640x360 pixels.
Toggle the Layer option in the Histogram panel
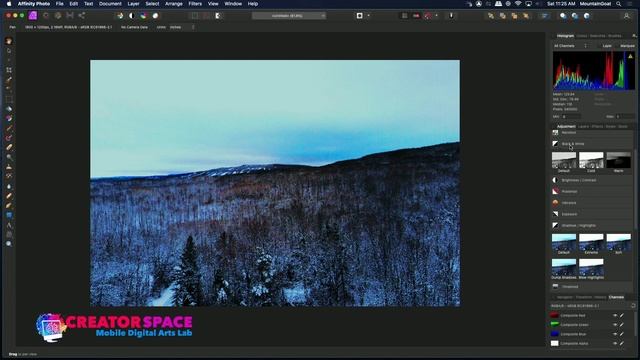[x=607, y=46]
